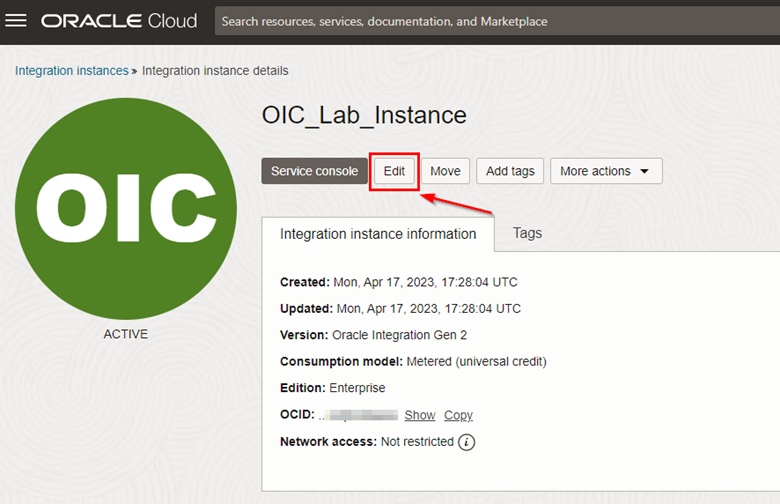Click the Edit button
This screenshot has height=504, width=780.
point(394,171)
